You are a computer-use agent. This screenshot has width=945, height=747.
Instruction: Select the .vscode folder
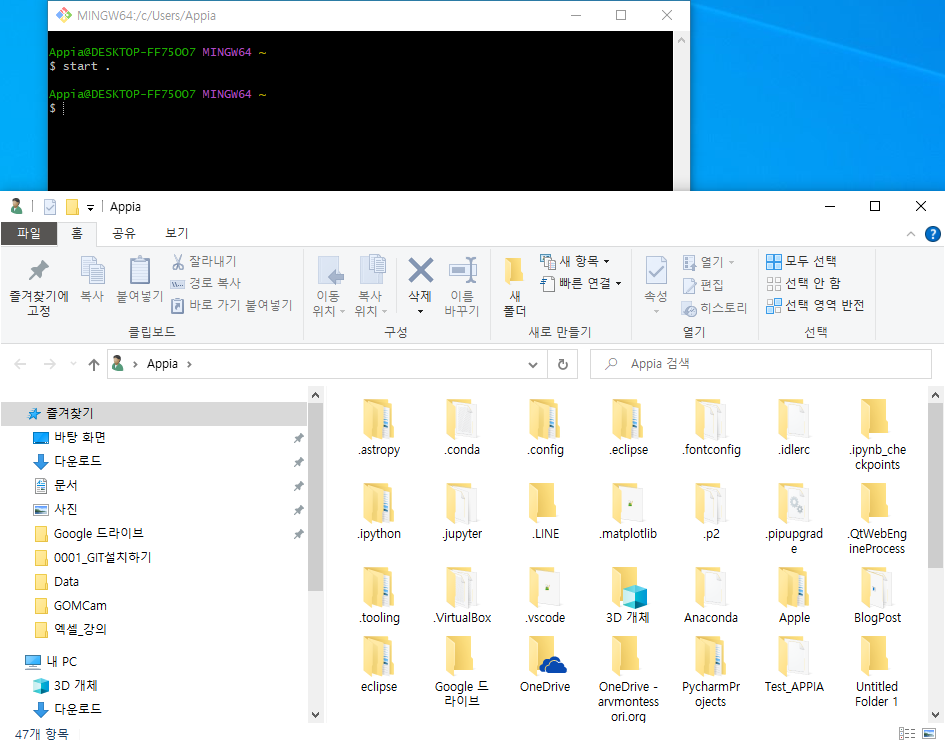pyautogui.click(x=545, y=596)
